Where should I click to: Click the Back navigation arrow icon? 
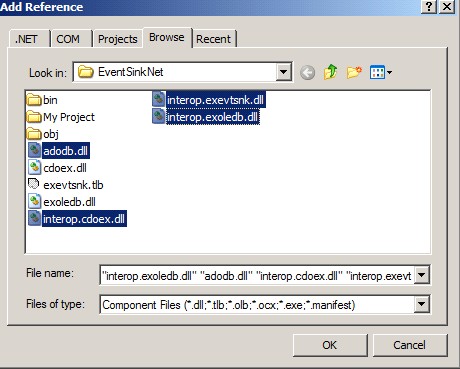307,72
